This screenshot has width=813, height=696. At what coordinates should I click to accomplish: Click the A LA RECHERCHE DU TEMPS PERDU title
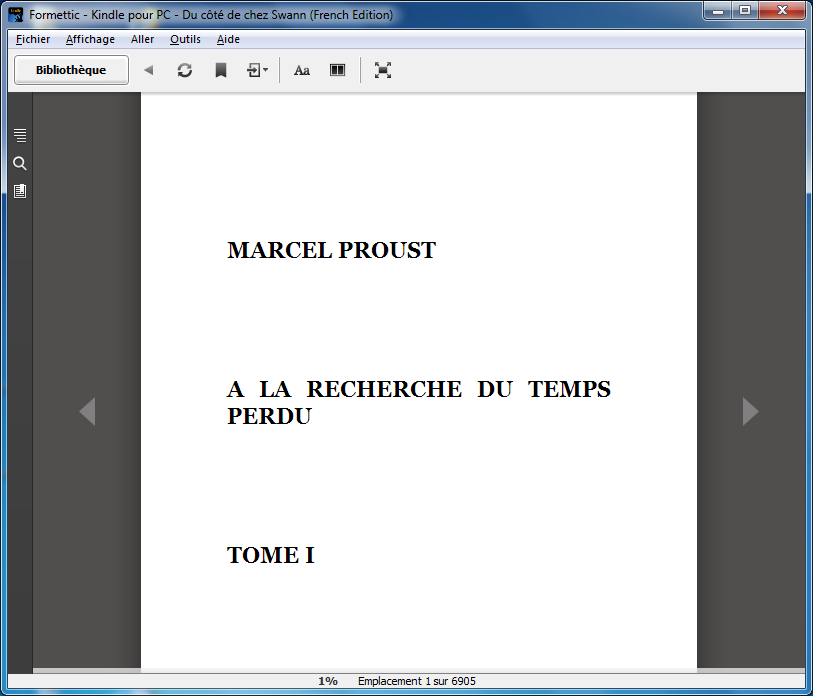point(419,402)
